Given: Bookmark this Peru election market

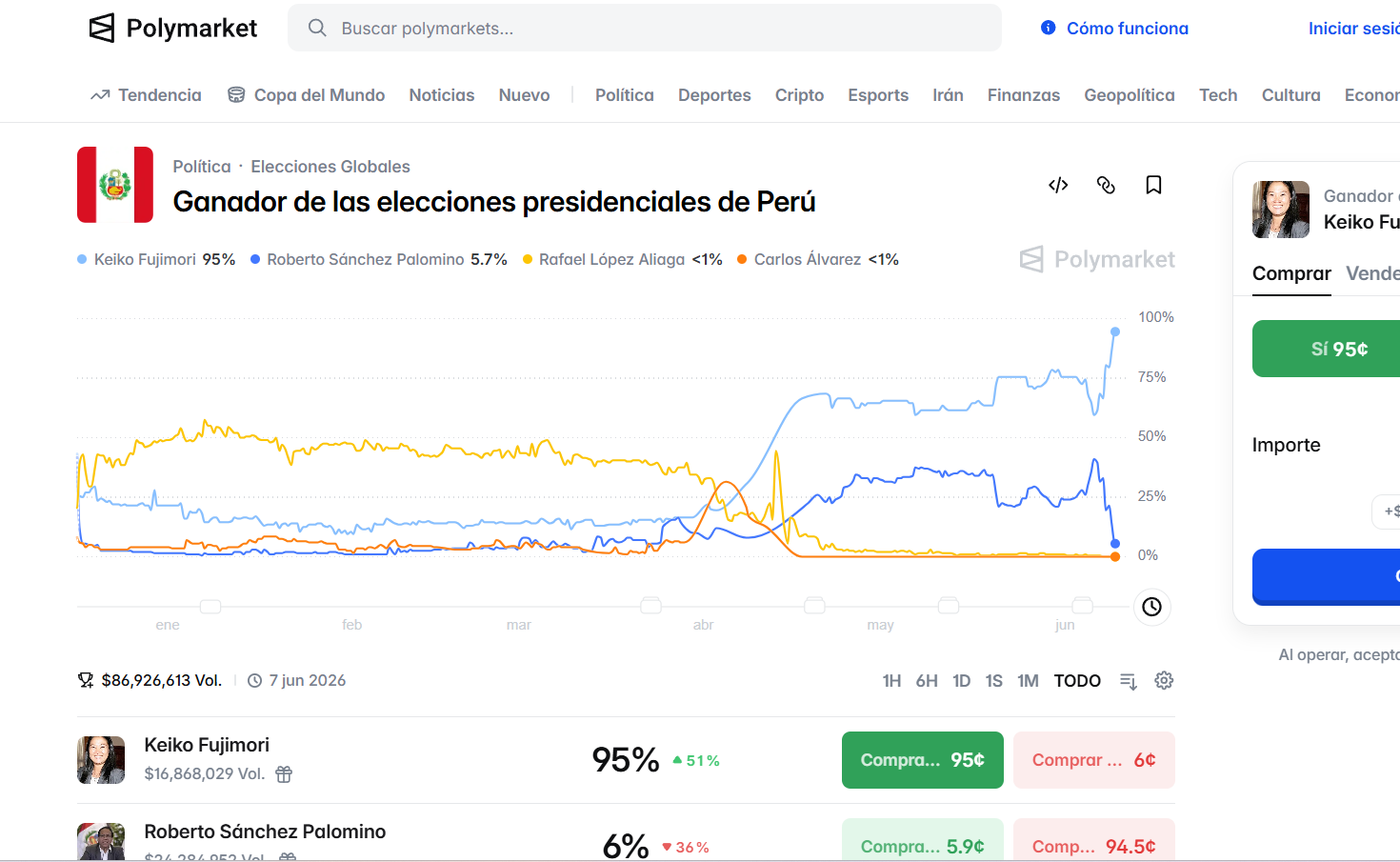Looking at the screenshot, I should pos(1153,185).
